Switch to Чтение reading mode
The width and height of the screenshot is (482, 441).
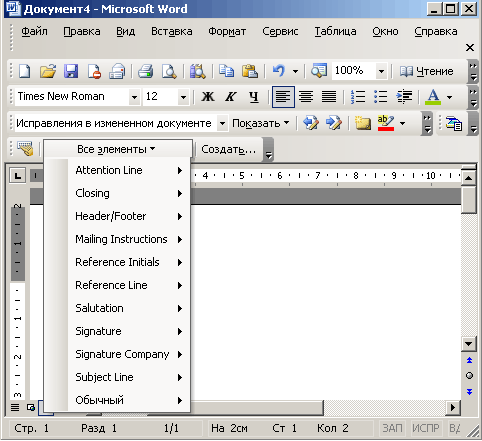427,71
